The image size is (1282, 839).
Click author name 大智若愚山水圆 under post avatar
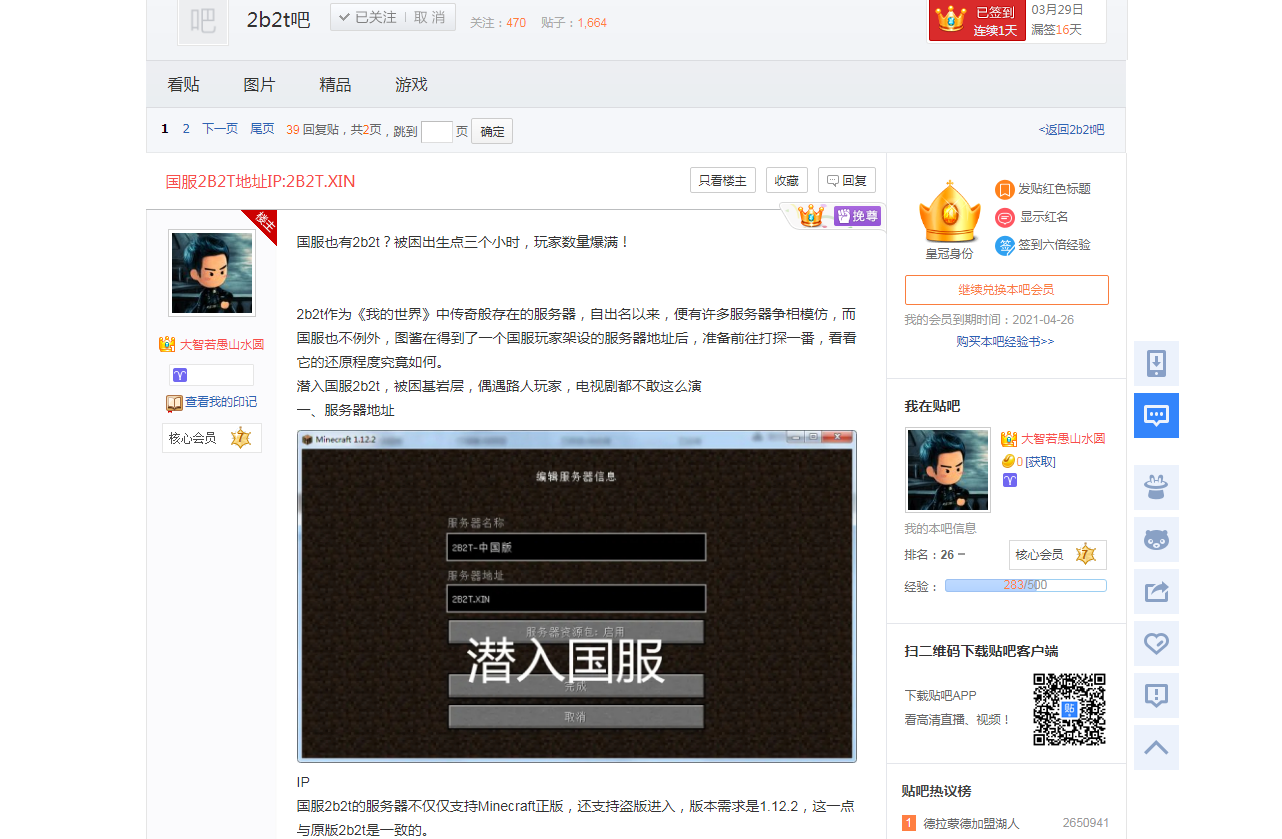pyautogui.click(x=222, y=344)
